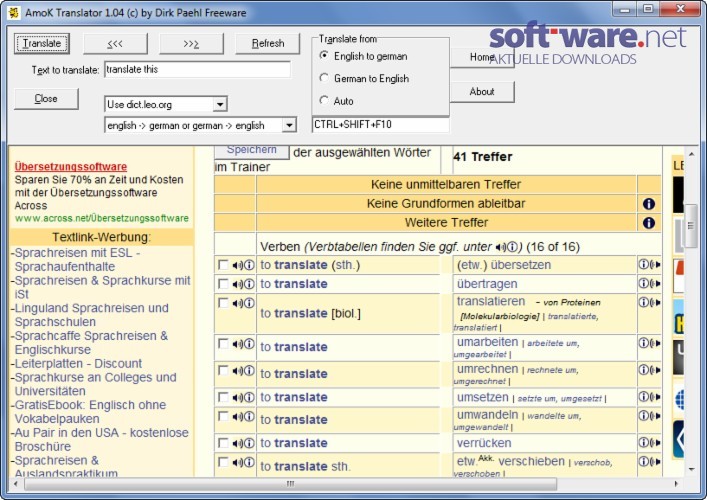Click the Translate button
The image size is (707, 500).
coord(41,44)
